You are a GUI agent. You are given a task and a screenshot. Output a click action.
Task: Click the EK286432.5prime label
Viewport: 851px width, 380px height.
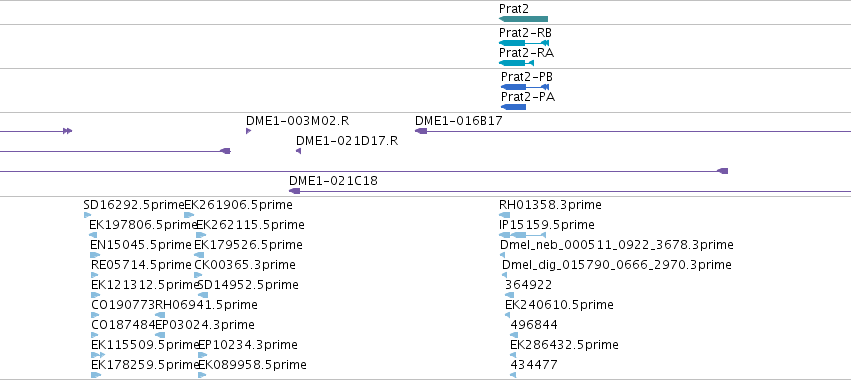point(564,345)
